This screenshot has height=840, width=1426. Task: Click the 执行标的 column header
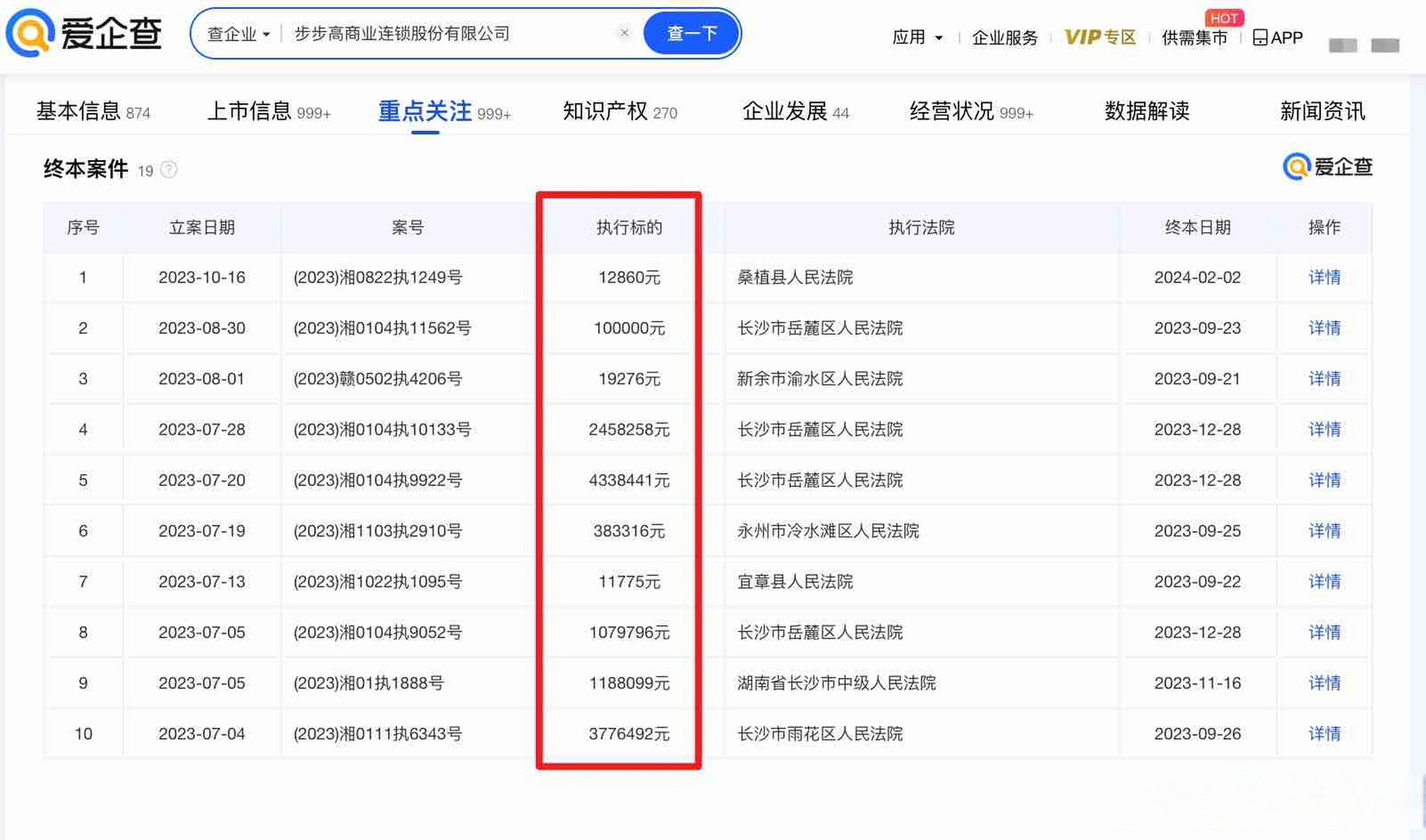tap(629, 228)
